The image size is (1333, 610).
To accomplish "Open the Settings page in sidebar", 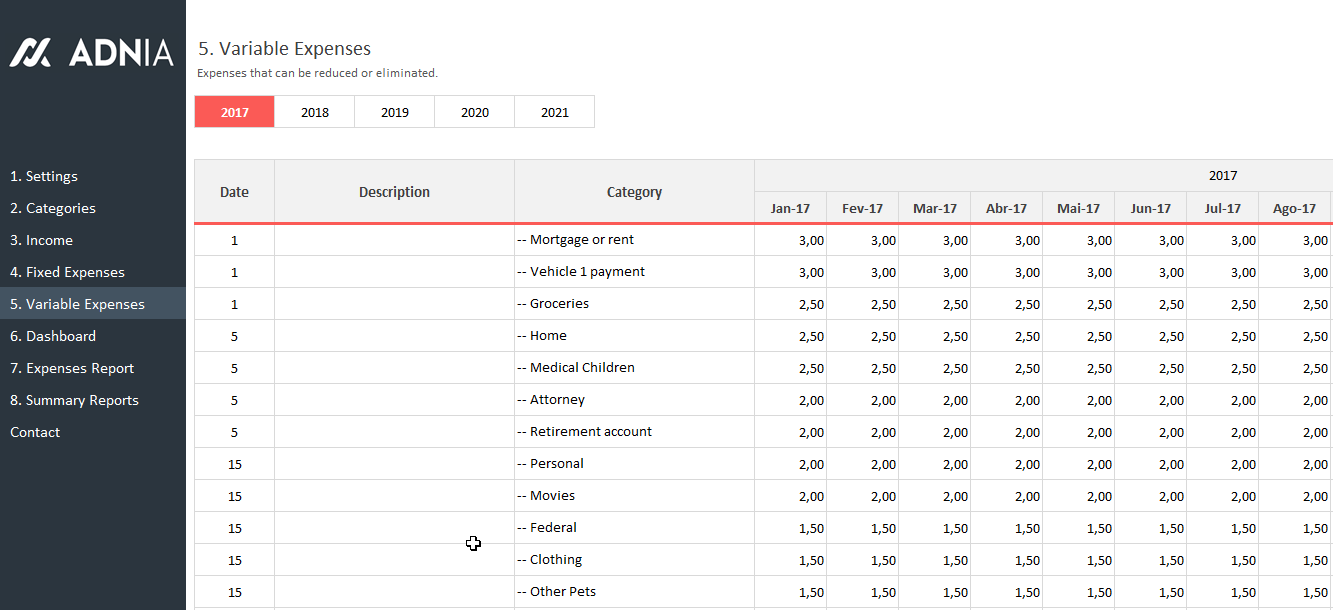I will pos(44,176).
